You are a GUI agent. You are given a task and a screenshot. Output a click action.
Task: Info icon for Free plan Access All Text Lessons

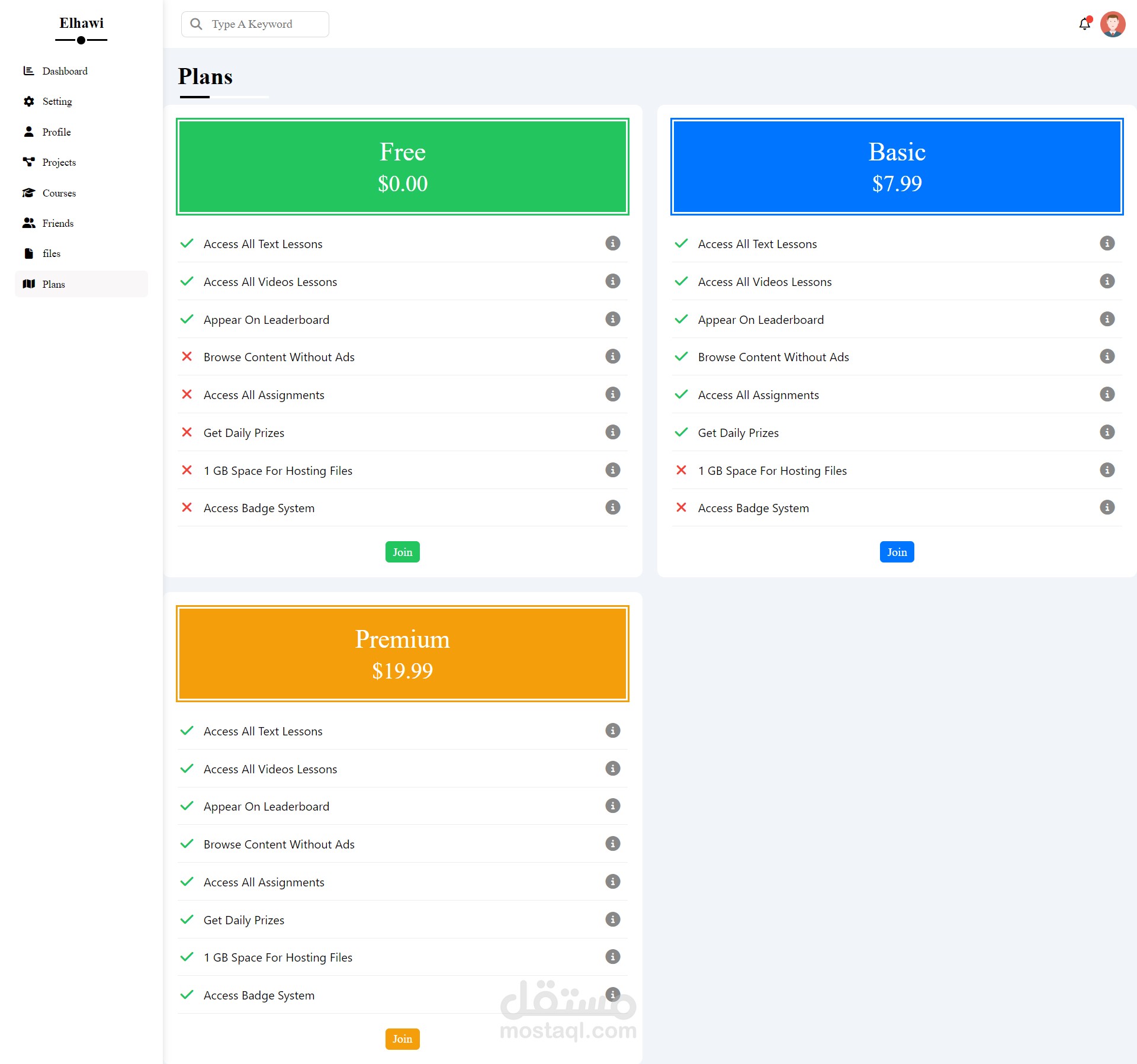point(612,243)
